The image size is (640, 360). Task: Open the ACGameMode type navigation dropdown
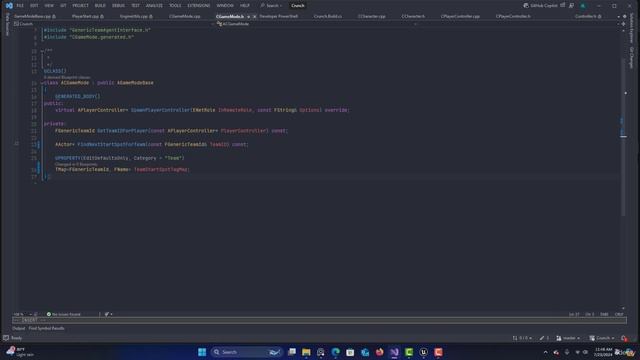coord(316,24)
